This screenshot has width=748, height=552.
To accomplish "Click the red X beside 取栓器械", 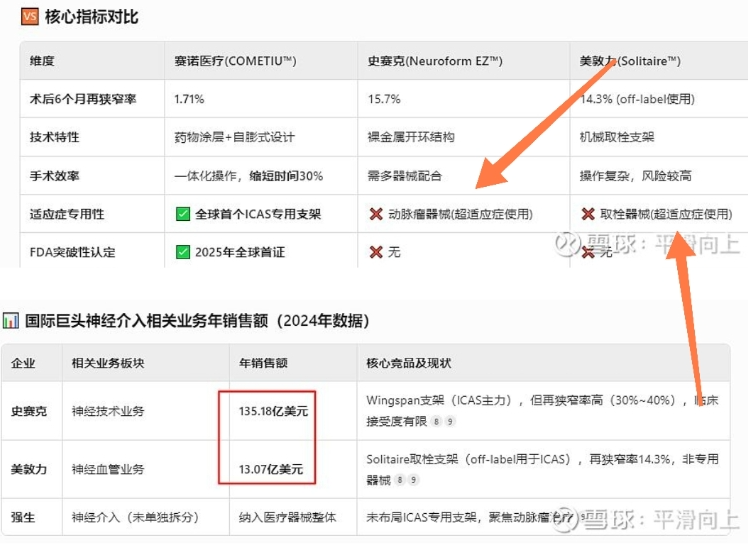I will pyautogui.click(x=588, y=214).
